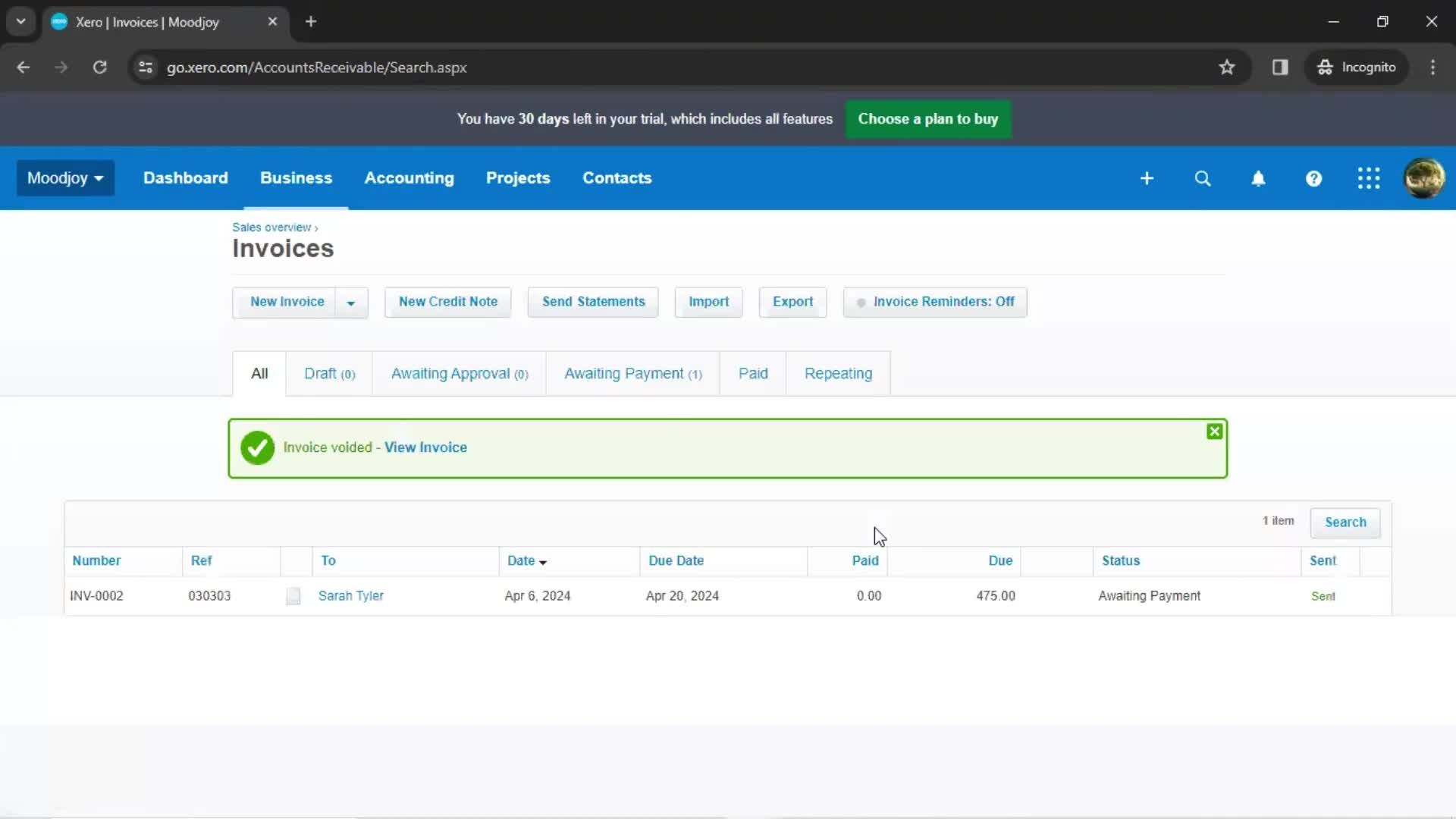Switch to the Repeating tab
This screenshot has height=819, width=1456.
(838, 374)
